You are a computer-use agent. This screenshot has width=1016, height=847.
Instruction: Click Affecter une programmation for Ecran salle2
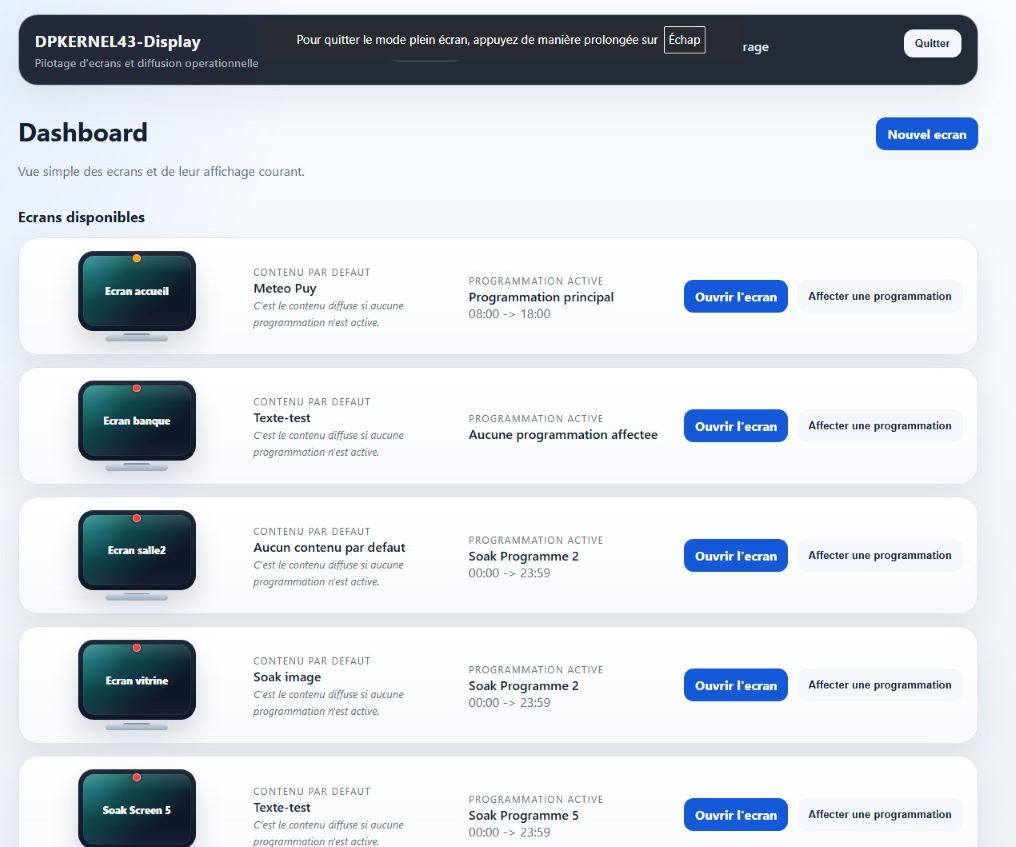point(879,555)
